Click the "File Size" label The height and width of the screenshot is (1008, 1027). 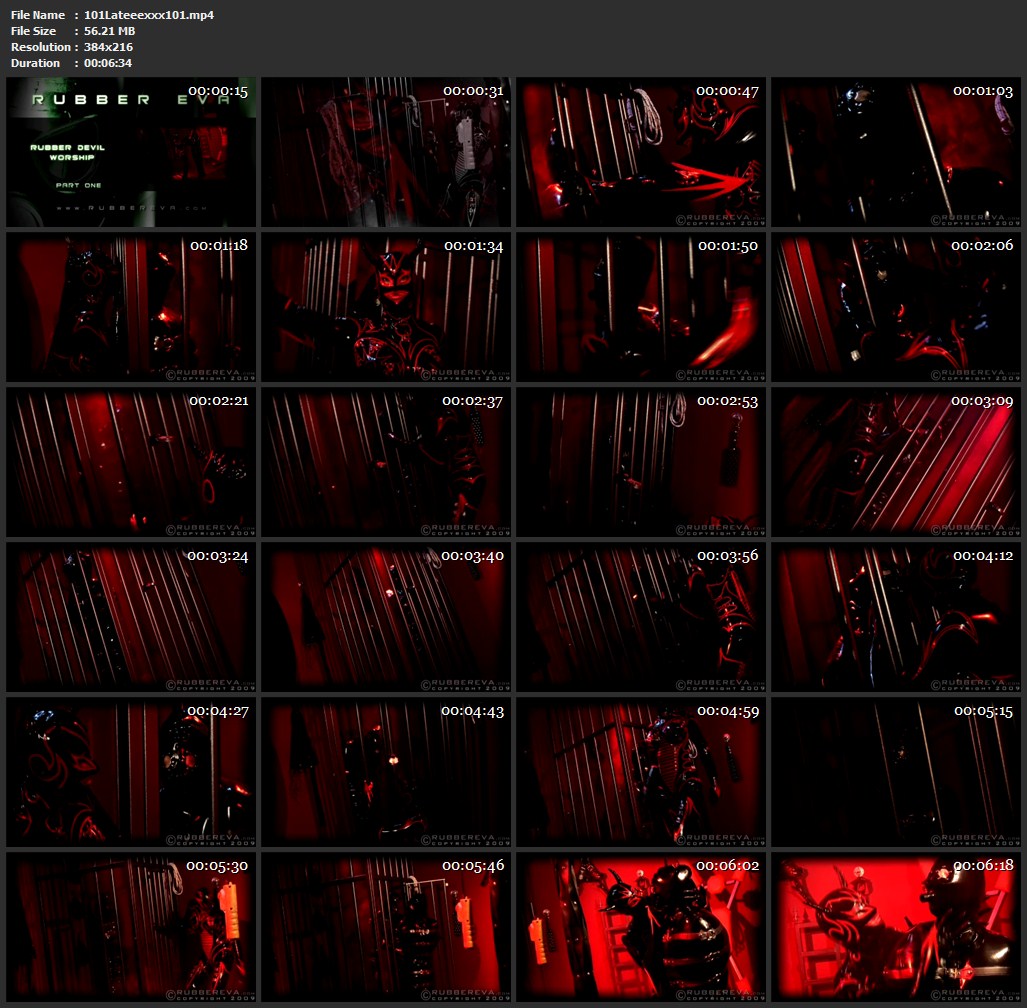click(x=33, y=31)
